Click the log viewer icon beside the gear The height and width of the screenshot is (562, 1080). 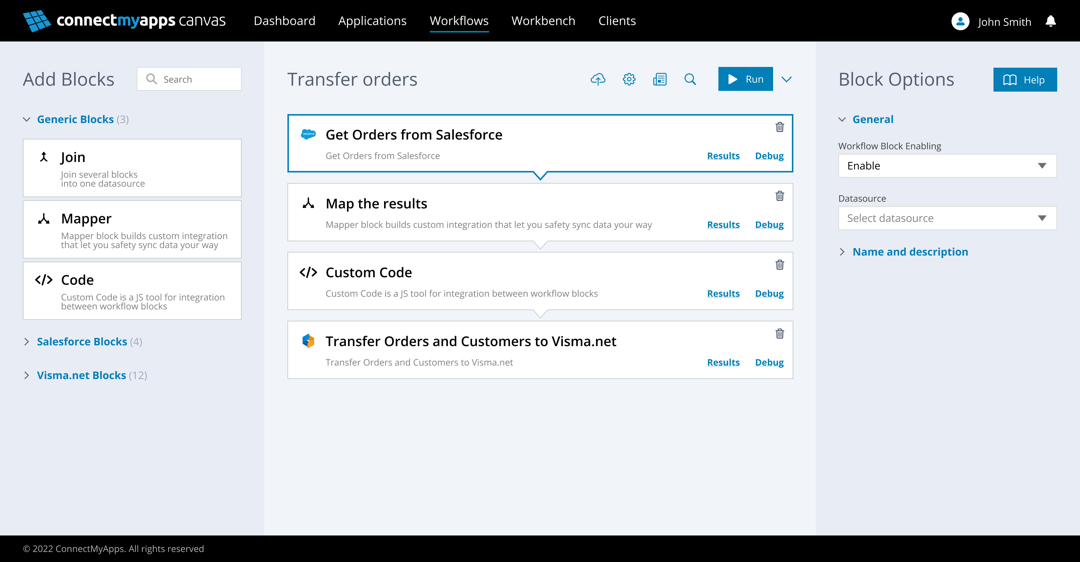(660, 79)
